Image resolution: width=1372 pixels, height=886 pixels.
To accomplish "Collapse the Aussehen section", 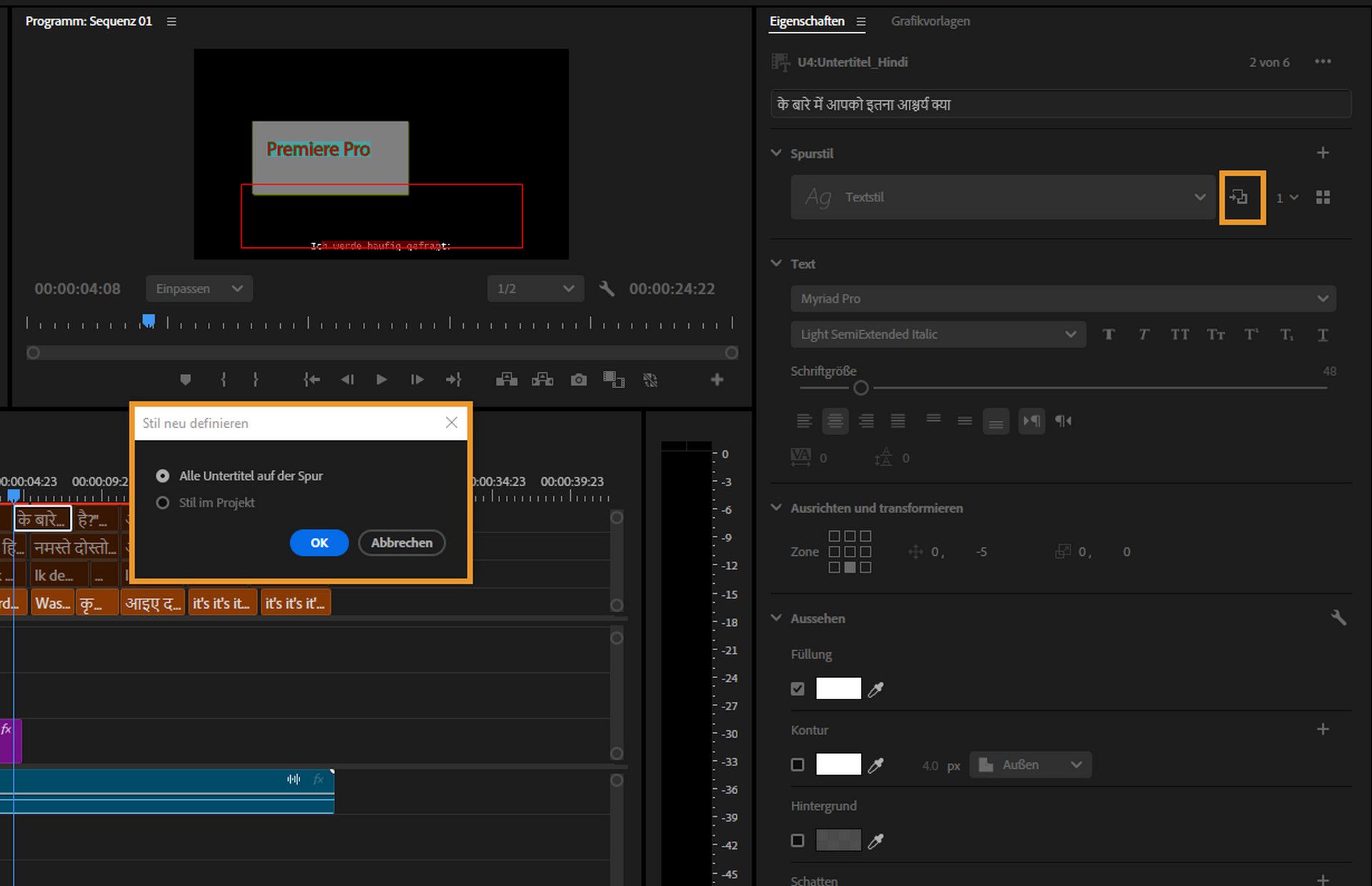I will click(x=776, y=618).
